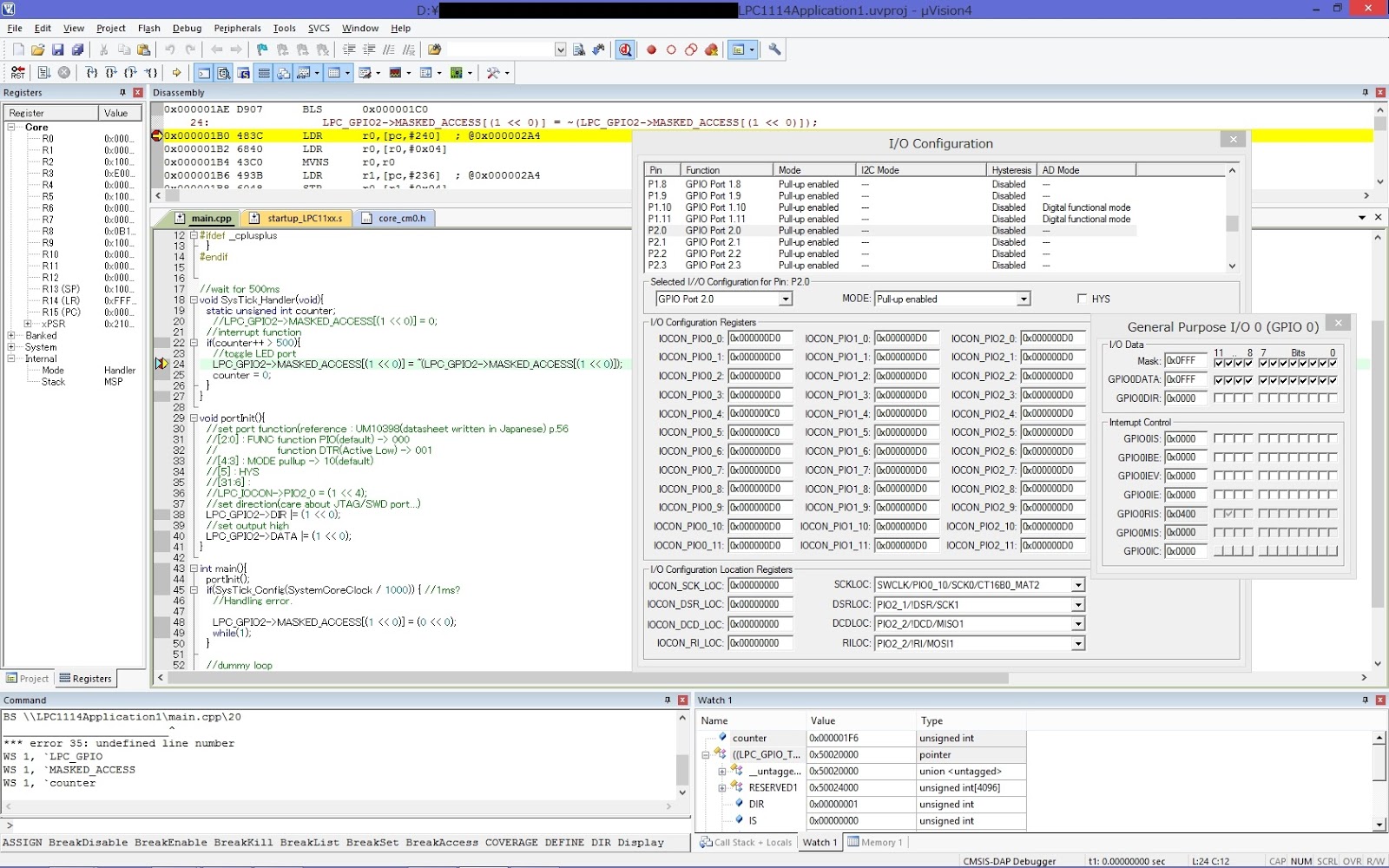Expand the Banked registers tree node
1389x868 pixels.
(11, 336)
